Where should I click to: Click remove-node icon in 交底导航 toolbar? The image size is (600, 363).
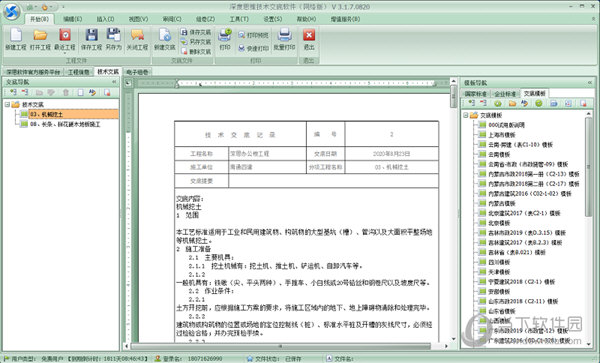[25, 92]
